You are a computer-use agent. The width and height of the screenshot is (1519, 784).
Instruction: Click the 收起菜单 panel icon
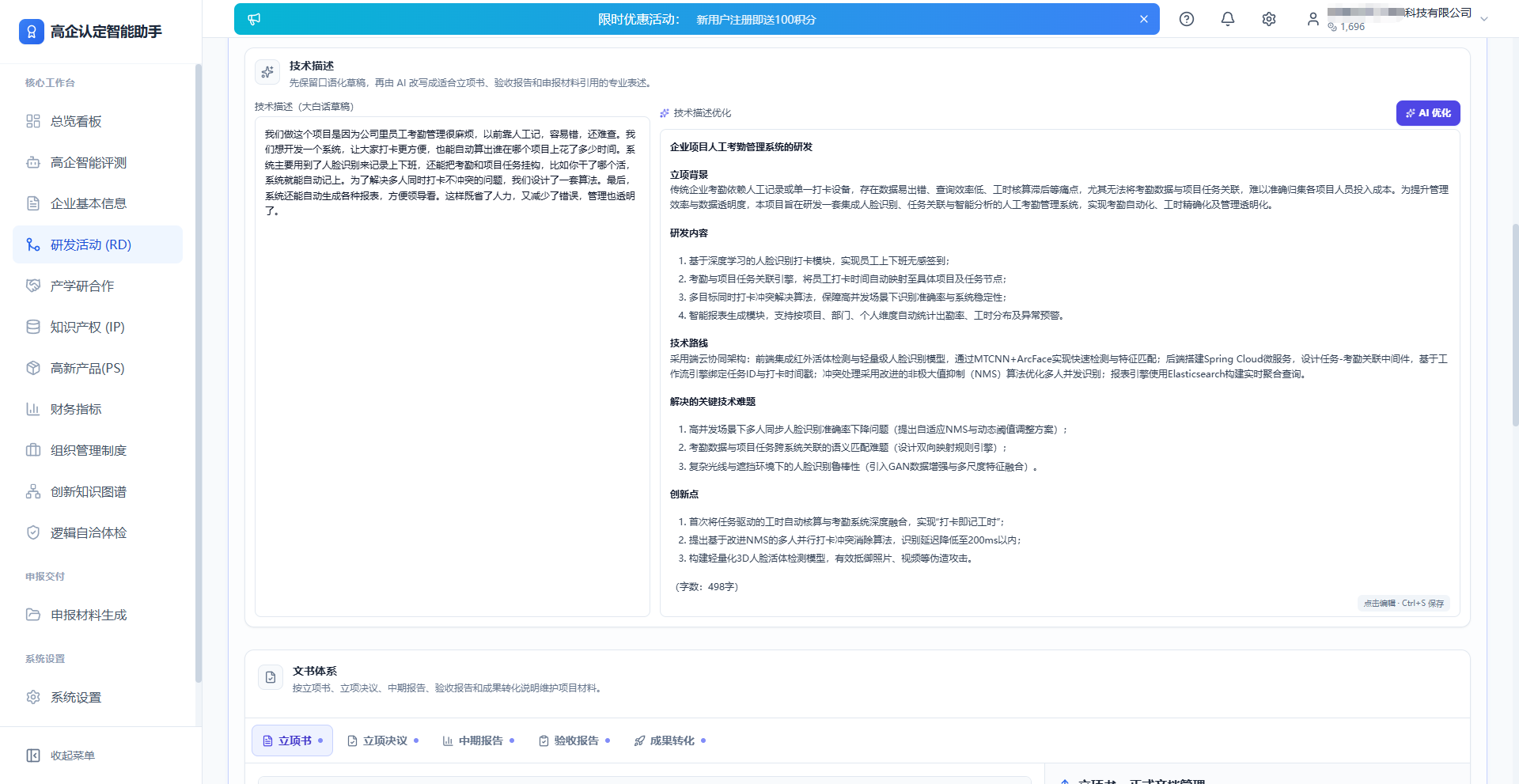pyautogui.click(x=33, y=756)
